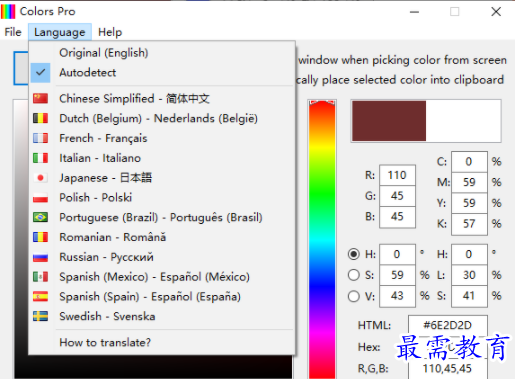The image size is (518, 379).
Task: Click the vertical hue slider bar
Action: (322, 239)
